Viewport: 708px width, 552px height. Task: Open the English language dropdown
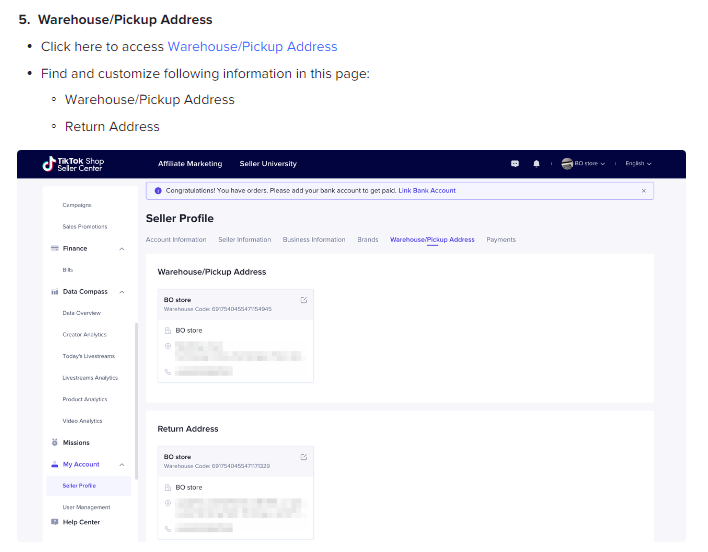638,164
